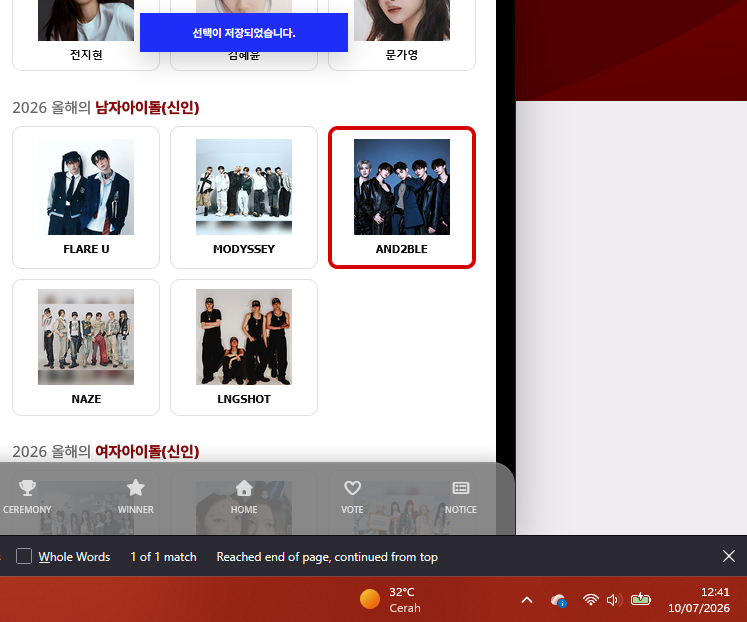This screenshot has width=747, height=622.
Task: Open the volume speaker tray icon
Action: coord(614,600)
